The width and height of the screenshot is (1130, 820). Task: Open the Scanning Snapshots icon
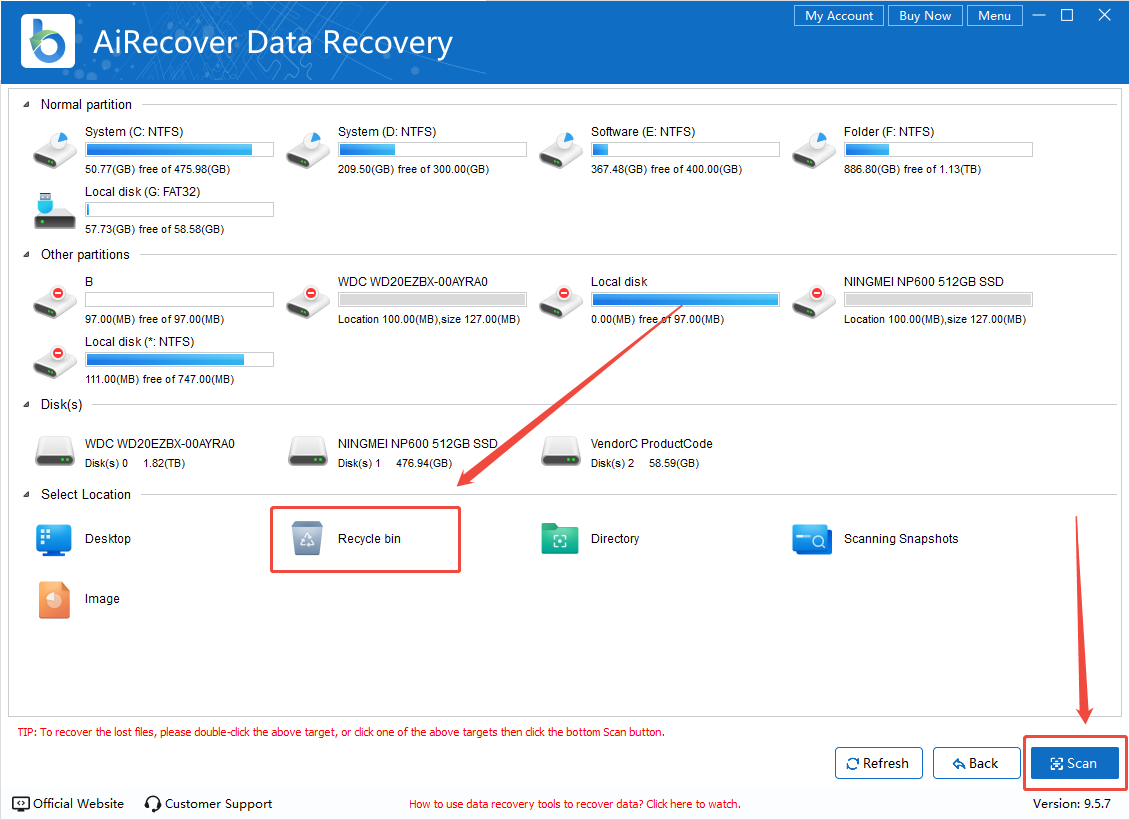coord(812,539)
